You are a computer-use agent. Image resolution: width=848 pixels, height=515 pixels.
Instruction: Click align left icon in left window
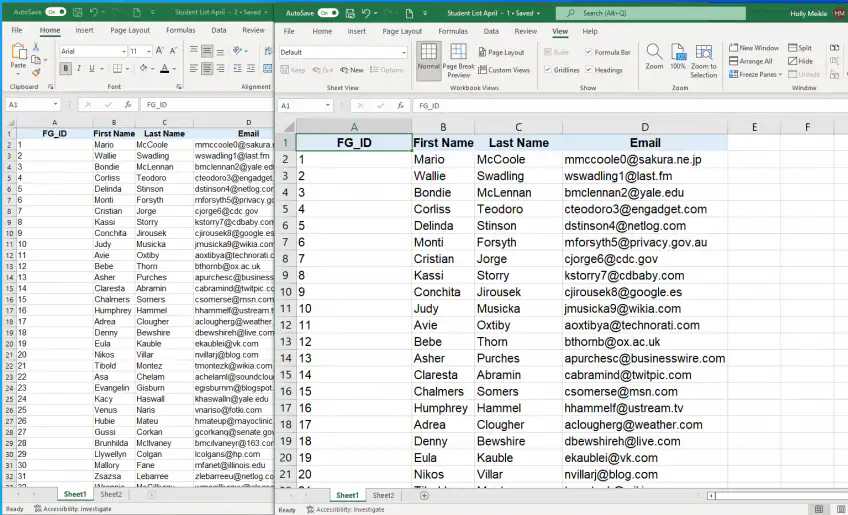coord(194,68)
